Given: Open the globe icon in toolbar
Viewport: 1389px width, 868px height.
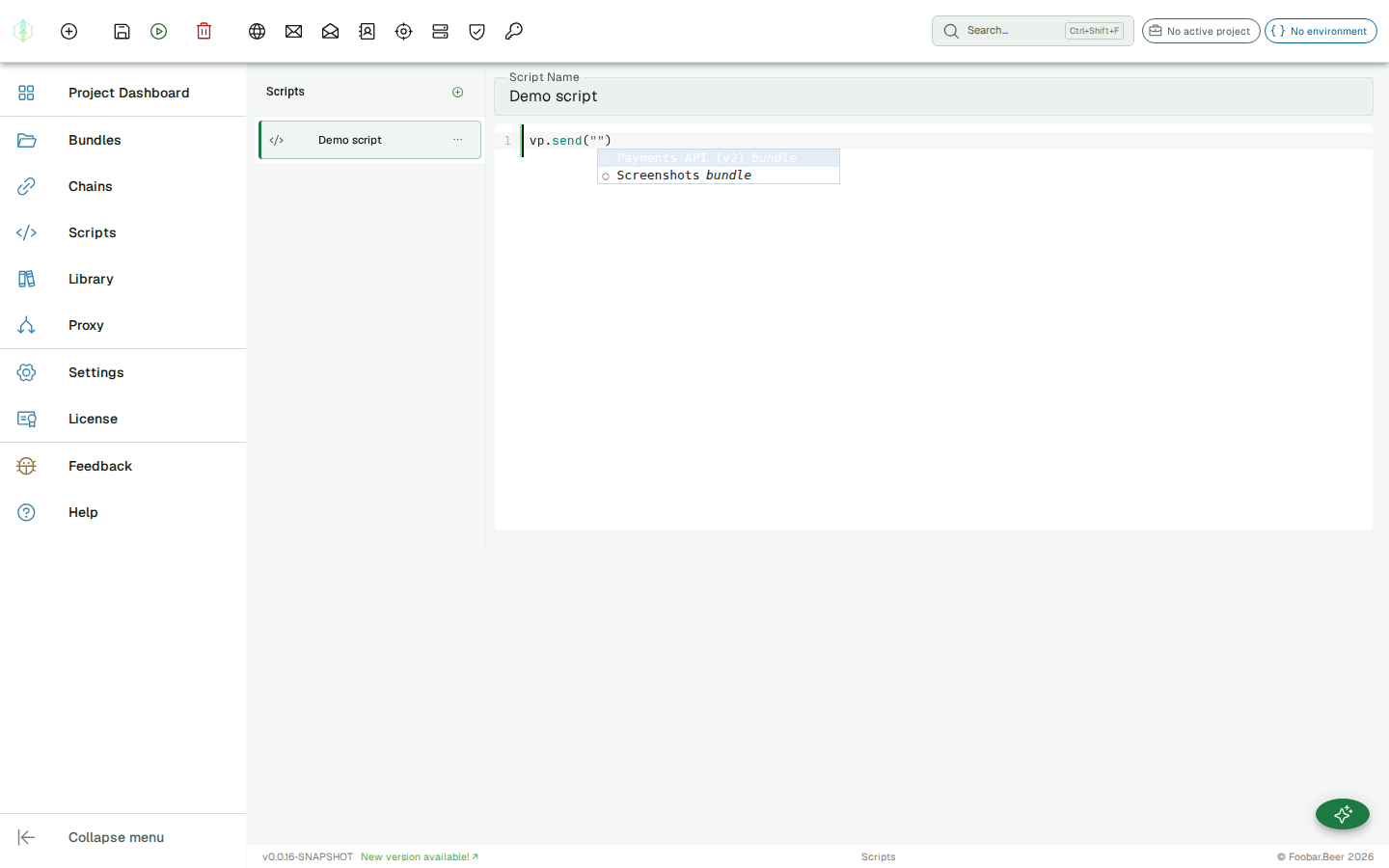Looking at the screenshot, I should pyautogui.click(x=257, y=31).
